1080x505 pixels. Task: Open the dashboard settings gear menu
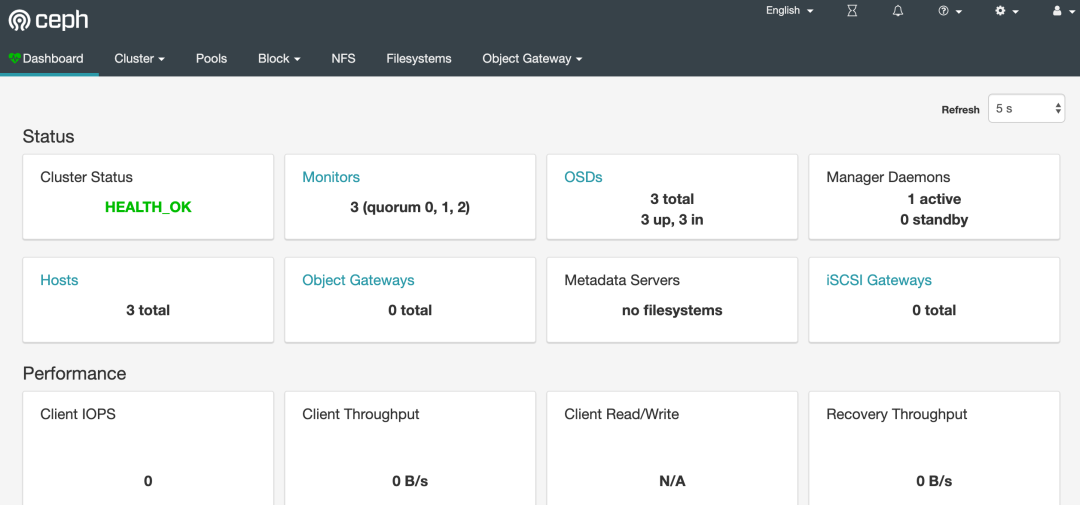1006,11
